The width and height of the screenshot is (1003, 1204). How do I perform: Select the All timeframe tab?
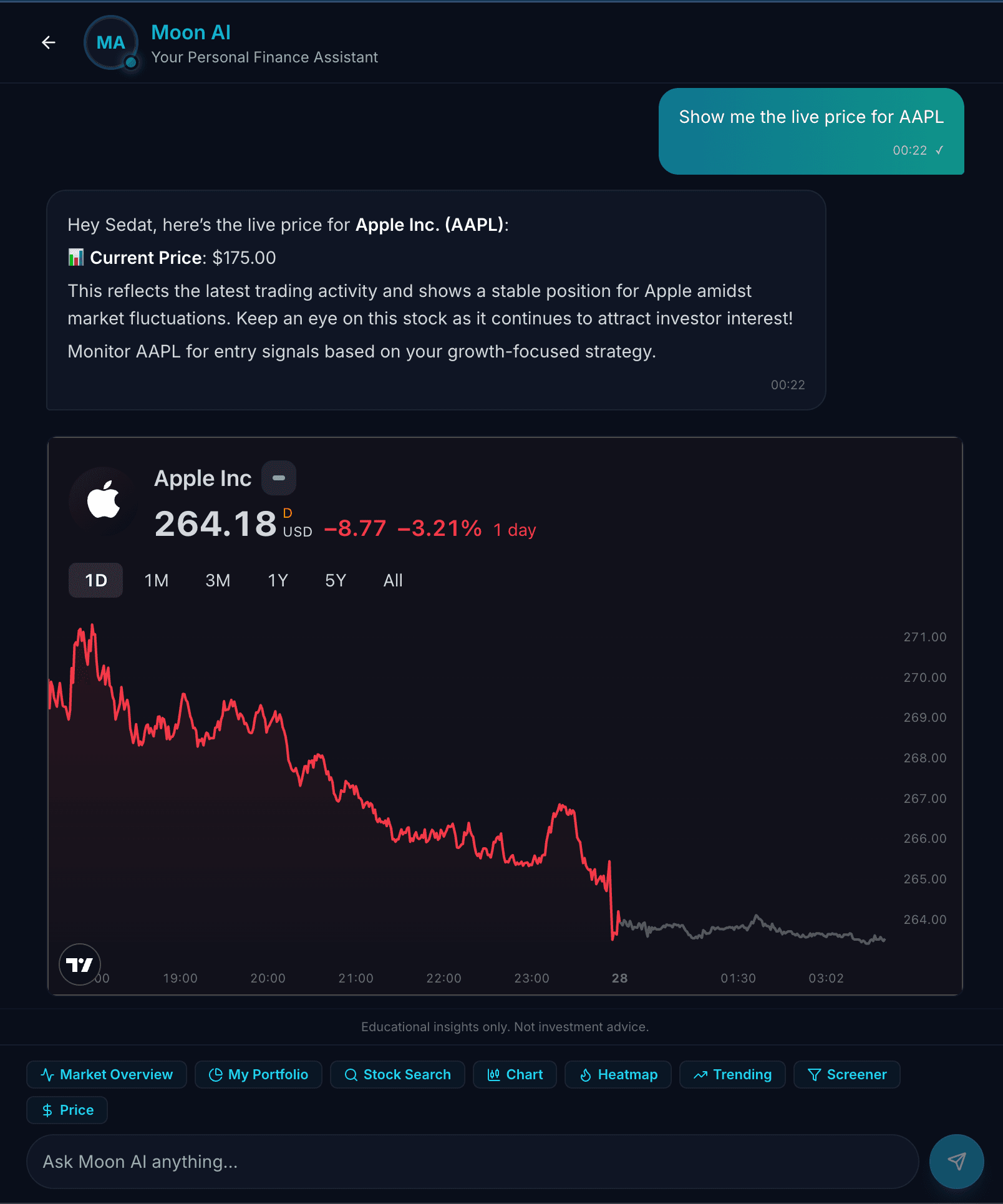point(392,580)
